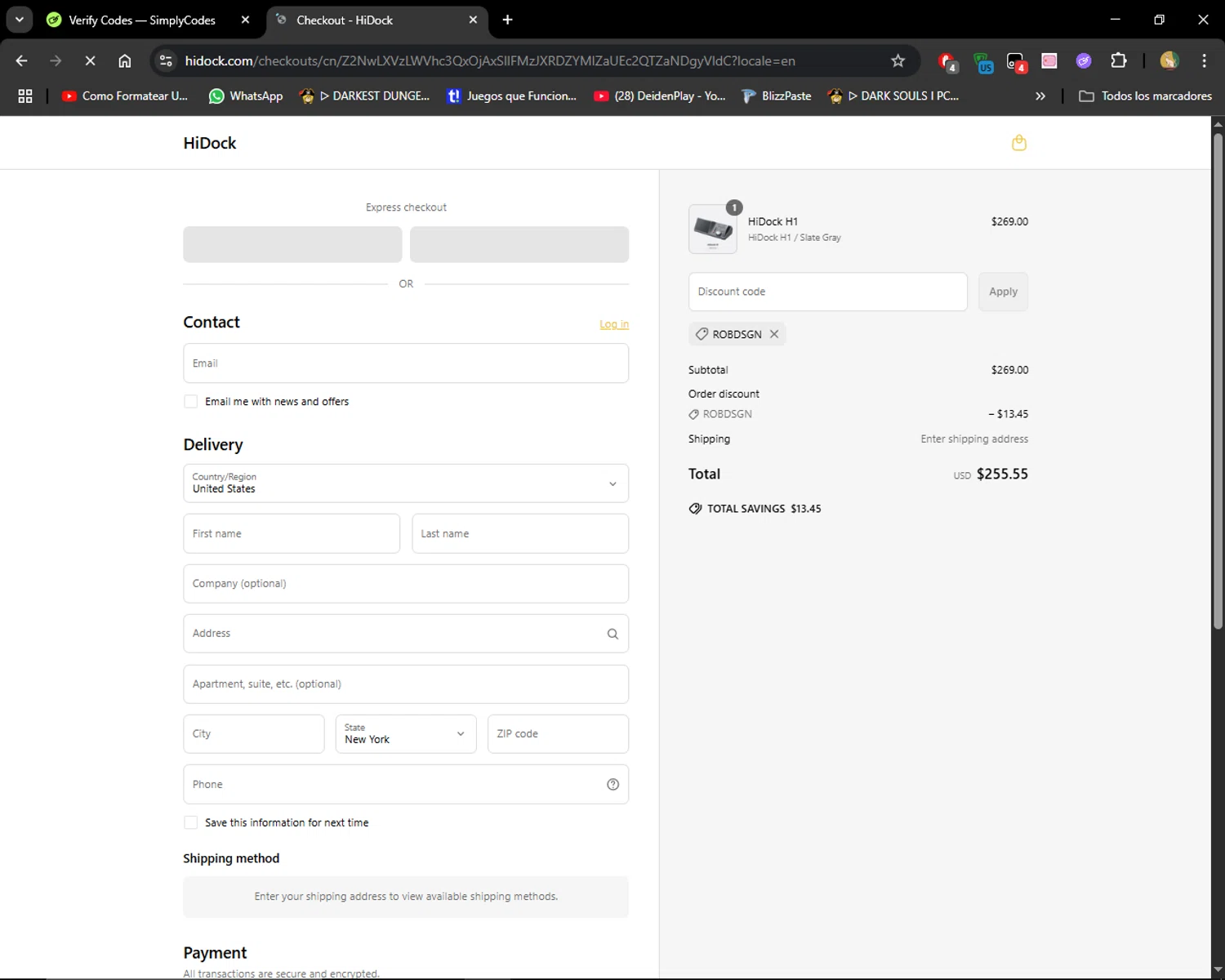
Task: Open apps grid in bookmarks bar
Action: (x=25, y=96)
